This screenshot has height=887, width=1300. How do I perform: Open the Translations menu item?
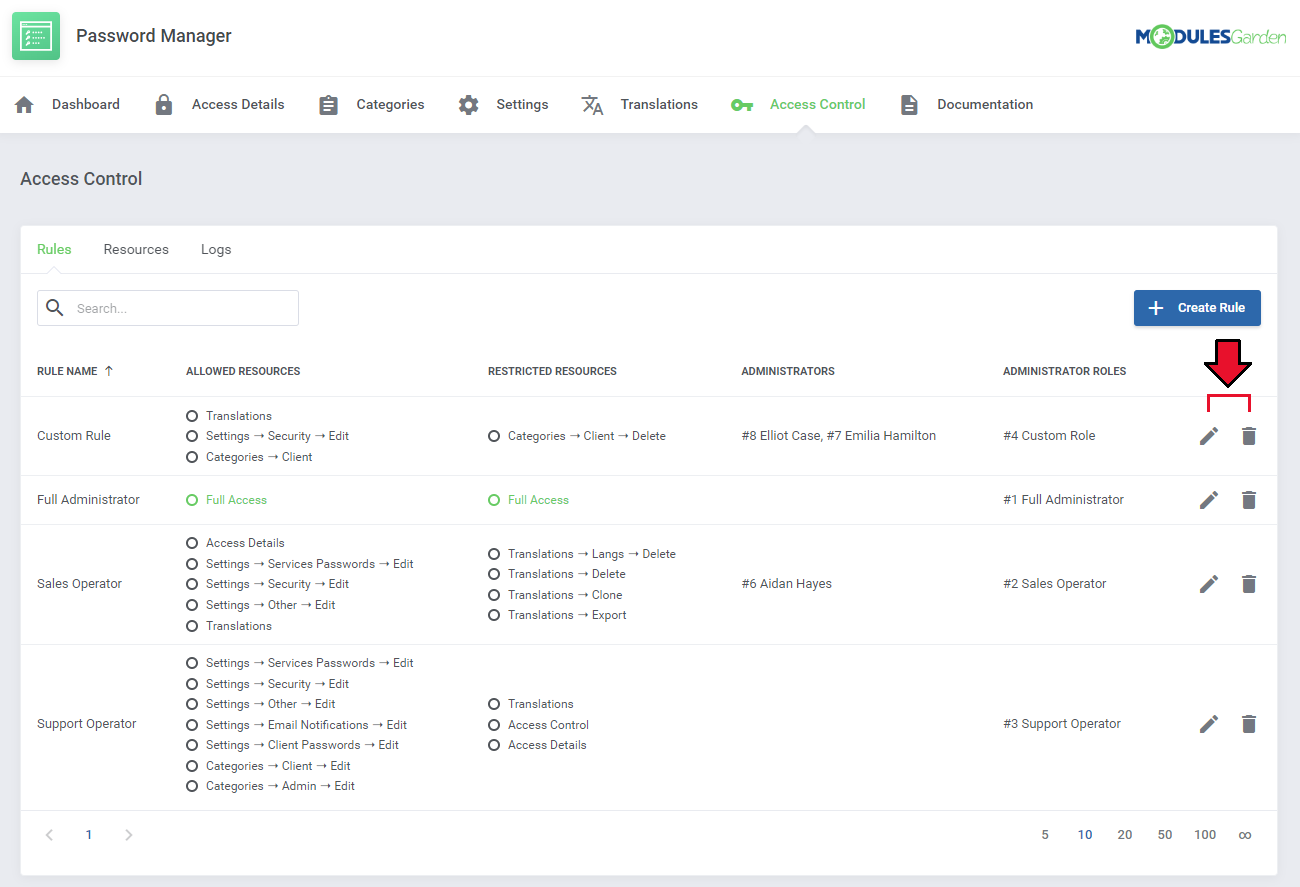[x=659, y=104]
